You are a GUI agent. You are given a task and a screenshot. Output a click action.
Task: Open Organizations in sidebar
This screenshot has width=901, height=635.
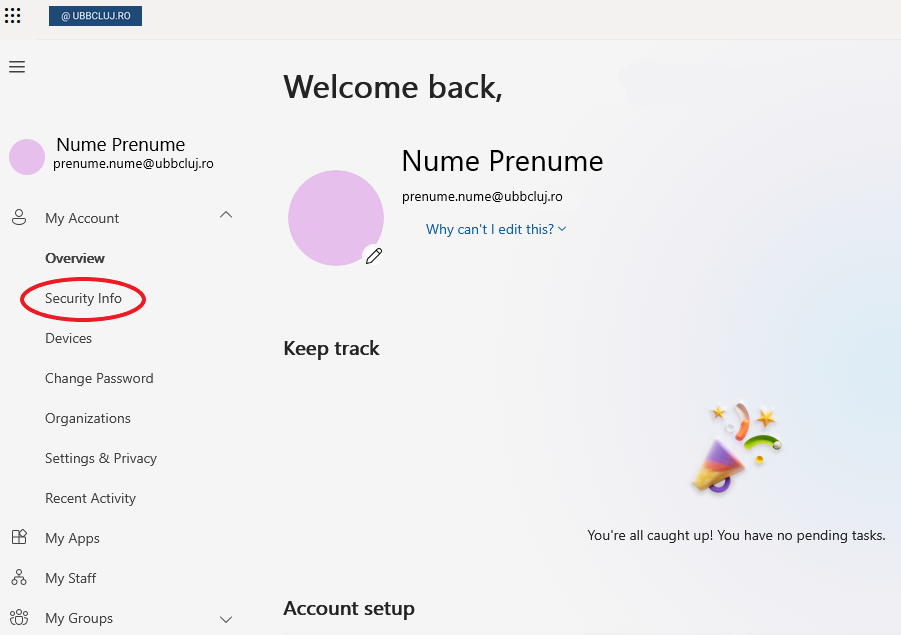[x=88, y=418]
